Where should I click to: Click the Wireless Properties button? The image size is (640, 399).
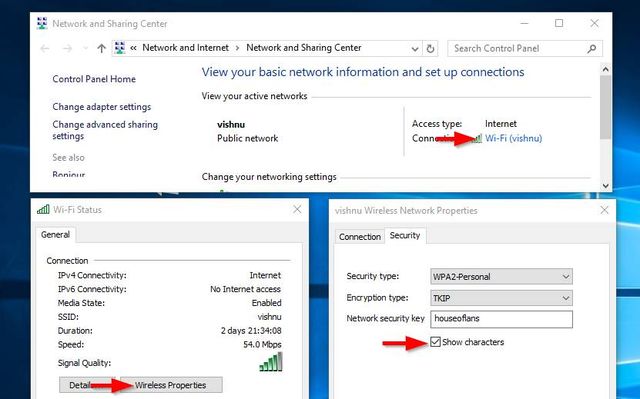tap(171, 385)
